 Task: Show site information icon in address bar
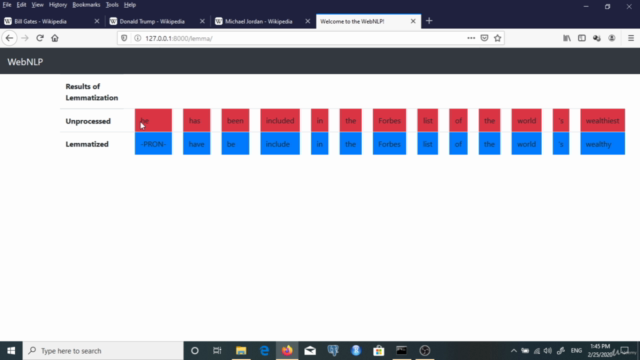click(138, 38)
